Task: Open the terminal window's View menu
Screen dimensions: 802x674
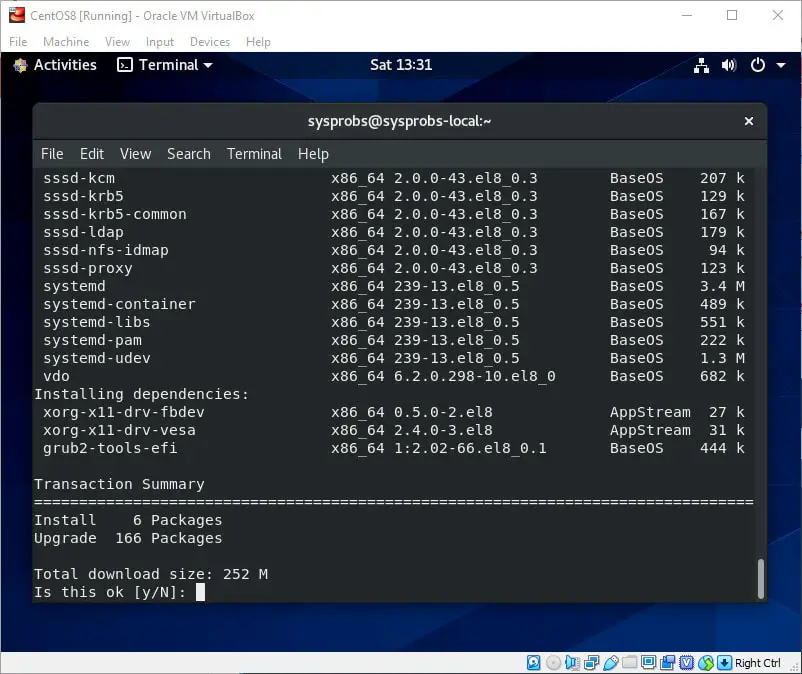Action: 136,154
